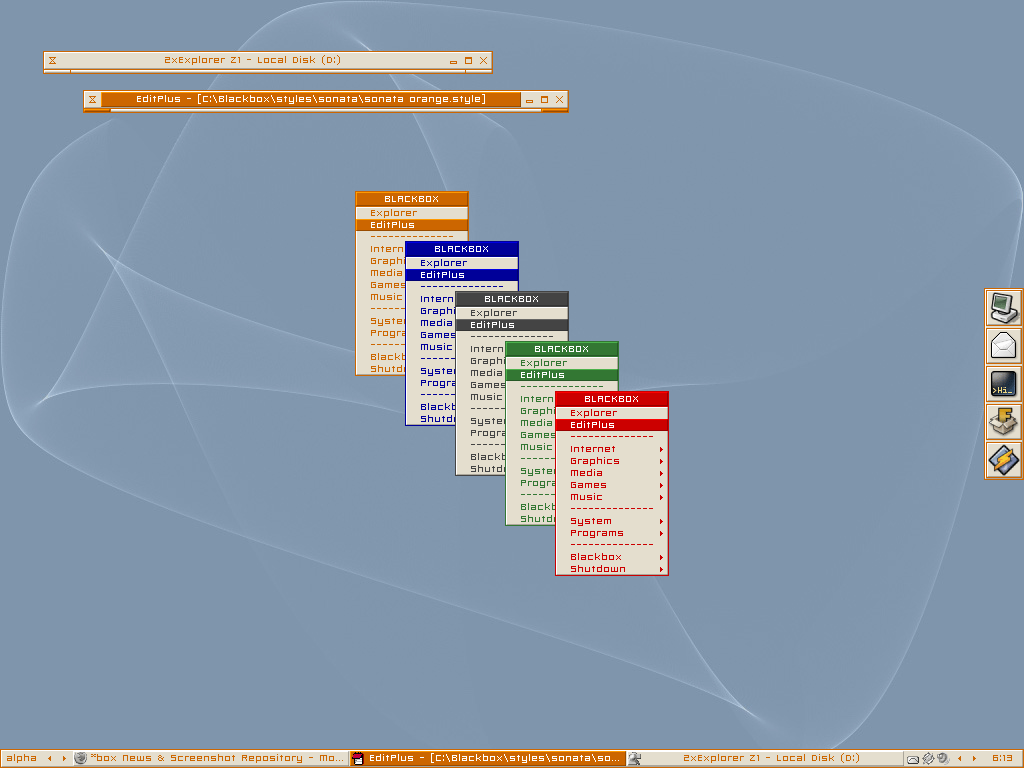Expand System submenu in the red menu

click(611, 521)
